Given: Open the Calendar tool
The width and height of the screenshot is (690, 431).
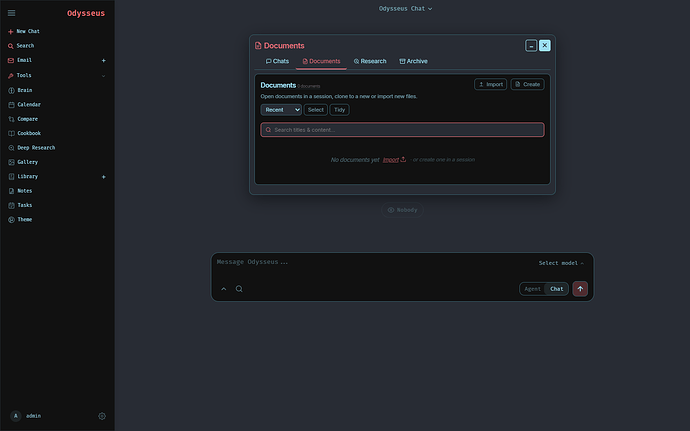Looking at the screenshot, I should (x=25, y=105).
